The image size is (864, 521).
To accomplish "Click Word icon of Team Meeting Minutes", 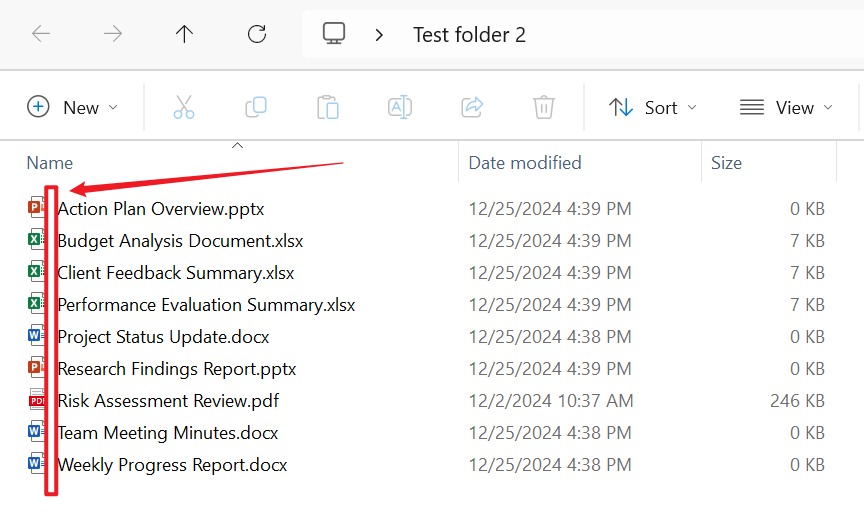I will pyautogui.click(x=36, y=431).
